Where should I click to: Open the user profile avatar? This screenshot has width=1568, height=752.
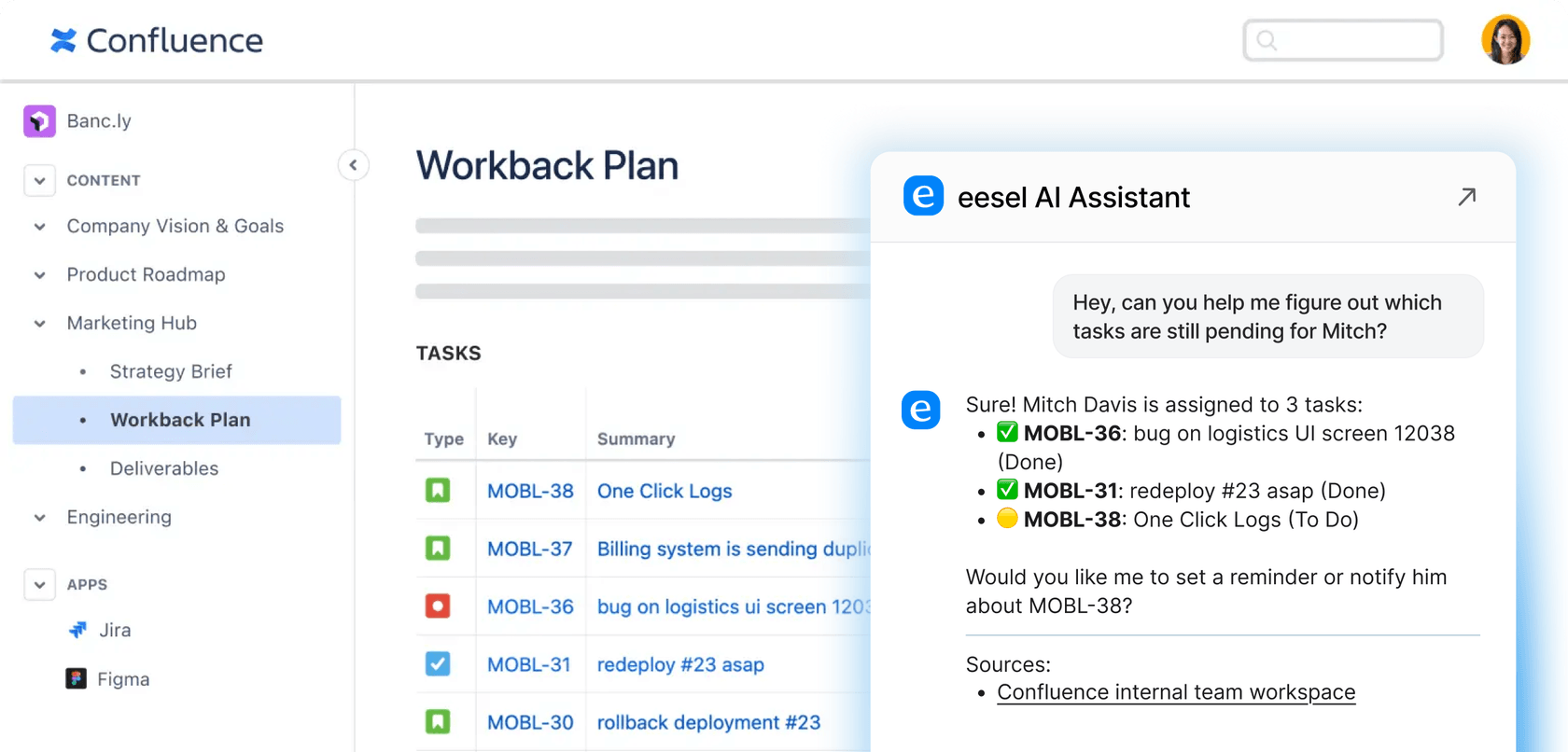pos(1505,40)
